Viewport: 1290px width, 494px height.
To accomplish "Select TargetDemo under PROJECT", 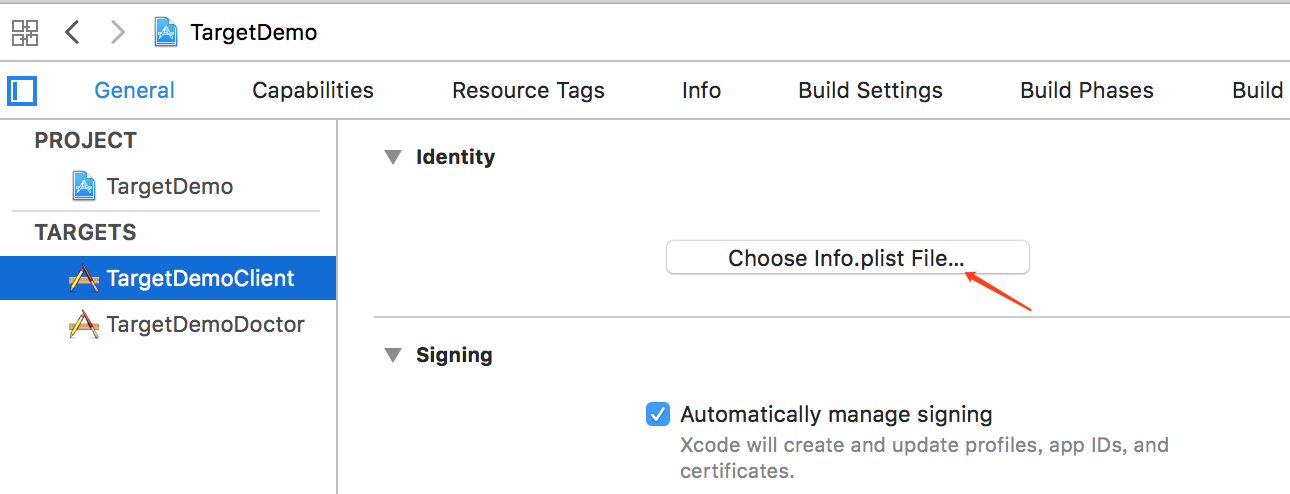I will [168, 186].
